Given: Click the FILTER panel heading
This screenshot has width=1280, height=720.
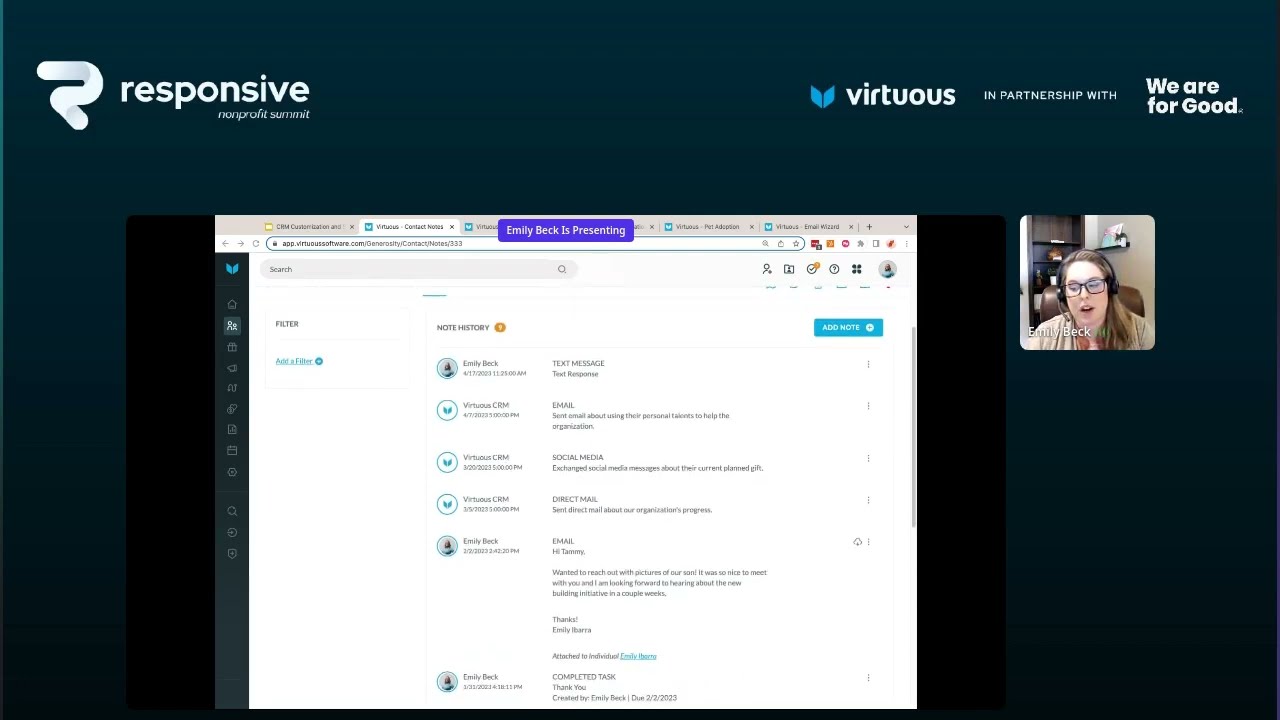Looking at the screenshot, I should tap(287, 324).
